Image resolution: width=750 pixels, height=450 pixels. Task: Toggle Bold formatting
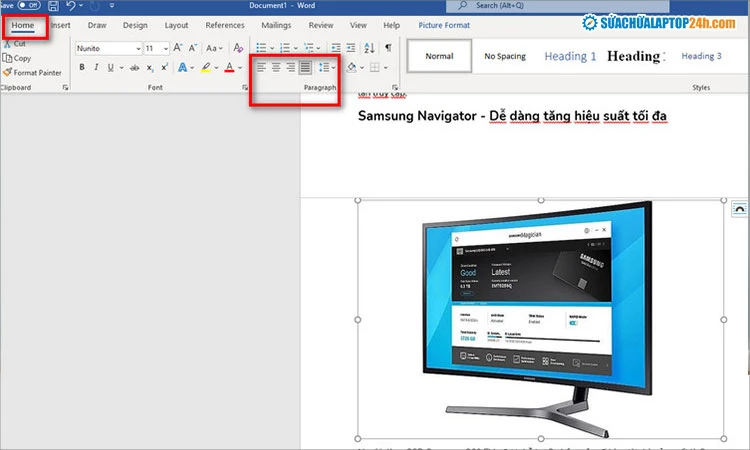[x=82, y=67]
